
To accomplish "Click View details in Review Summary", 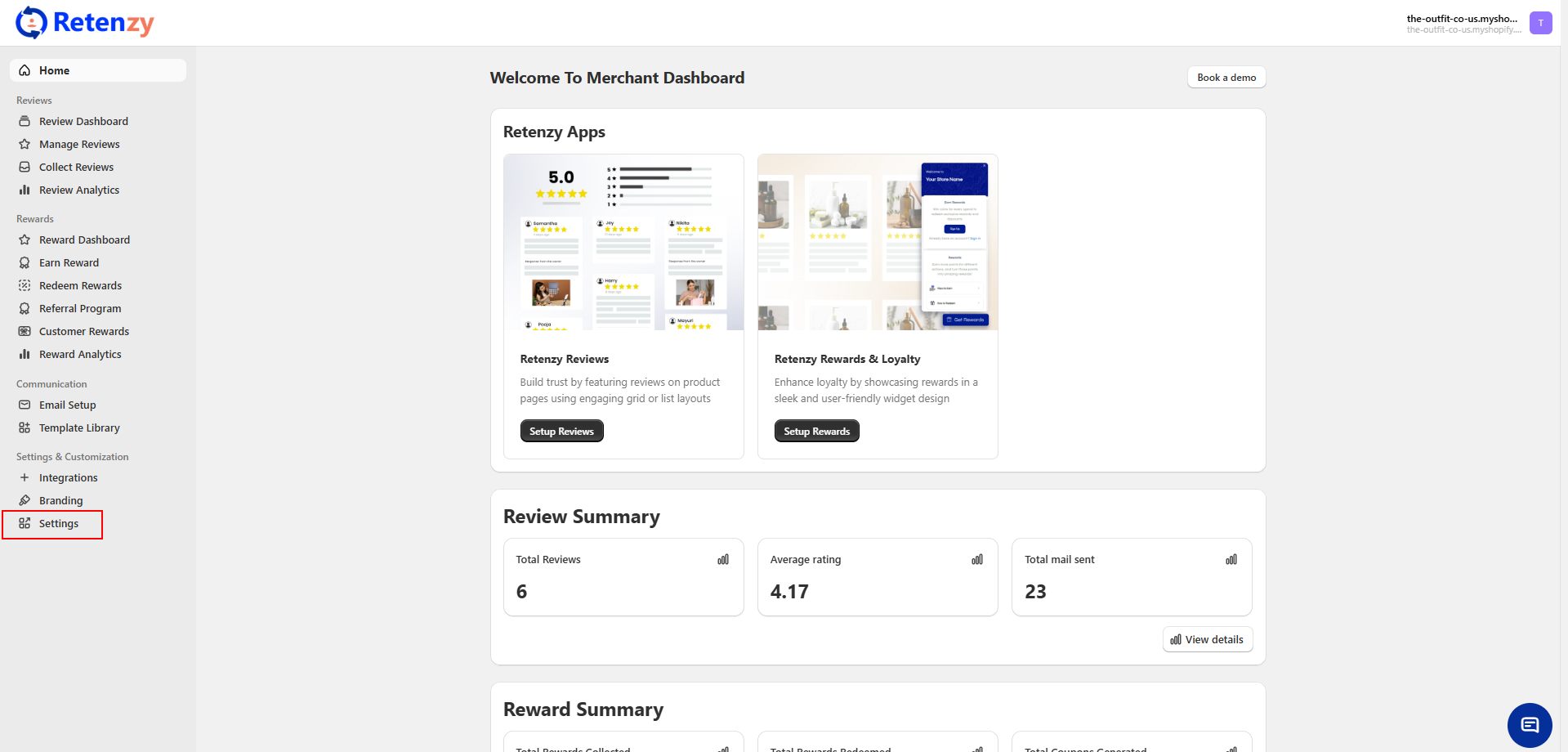I will pyautogui.click(x=1208, y=639).
